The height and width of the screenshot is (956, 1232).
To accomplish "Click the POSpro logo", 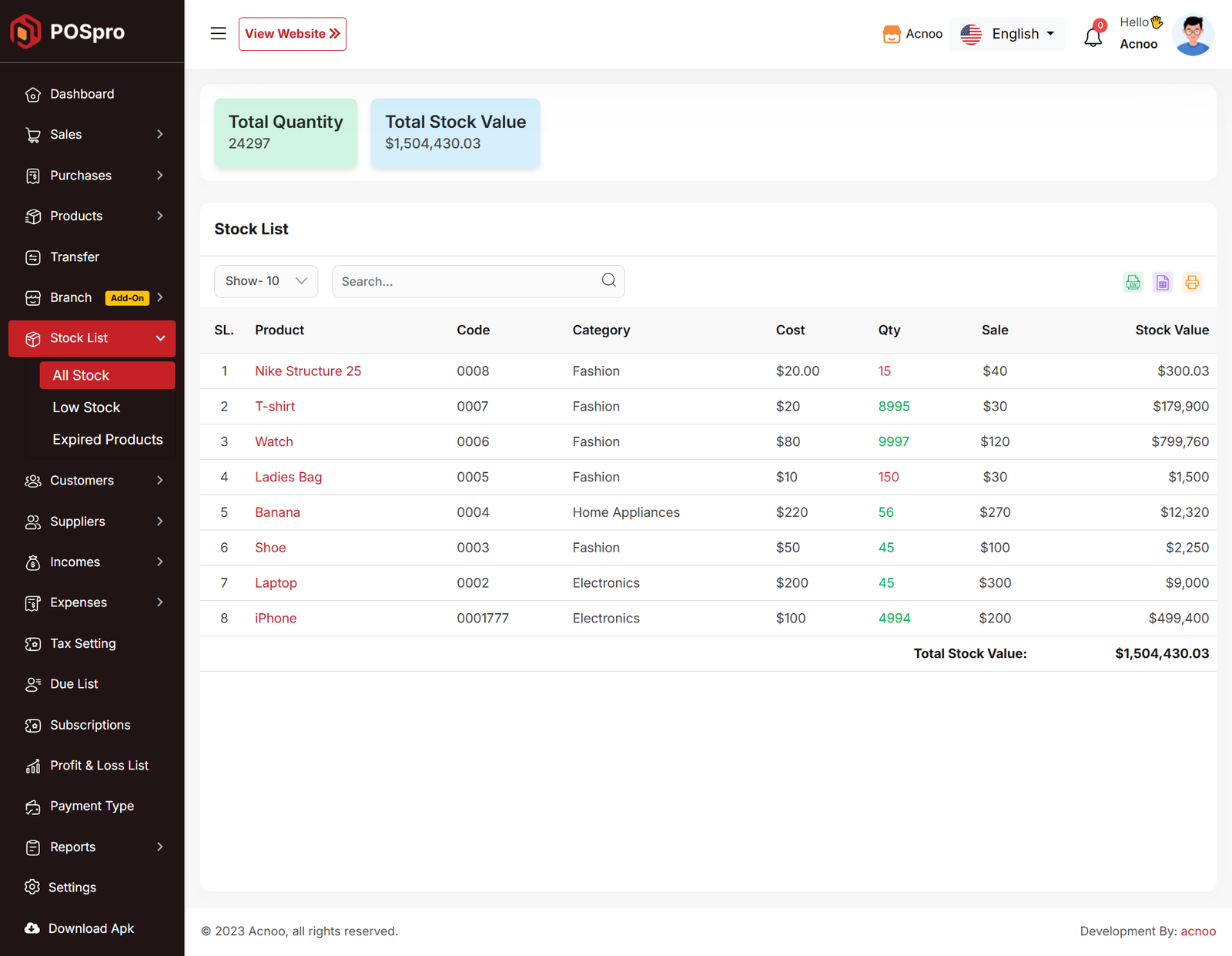I will 68,32.
